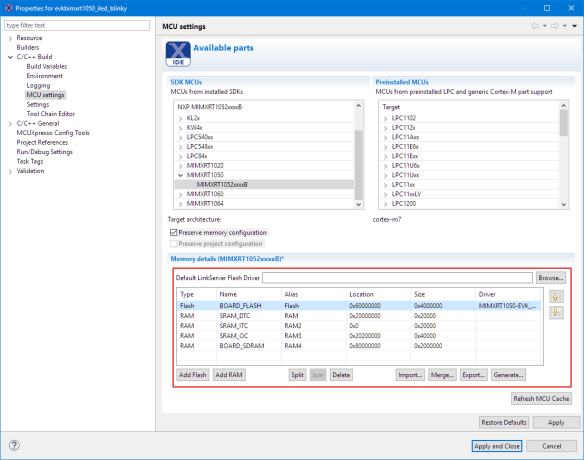Click the Size column header
The width and height of the screenshot is (584, 460).
(x=443, y=294)
